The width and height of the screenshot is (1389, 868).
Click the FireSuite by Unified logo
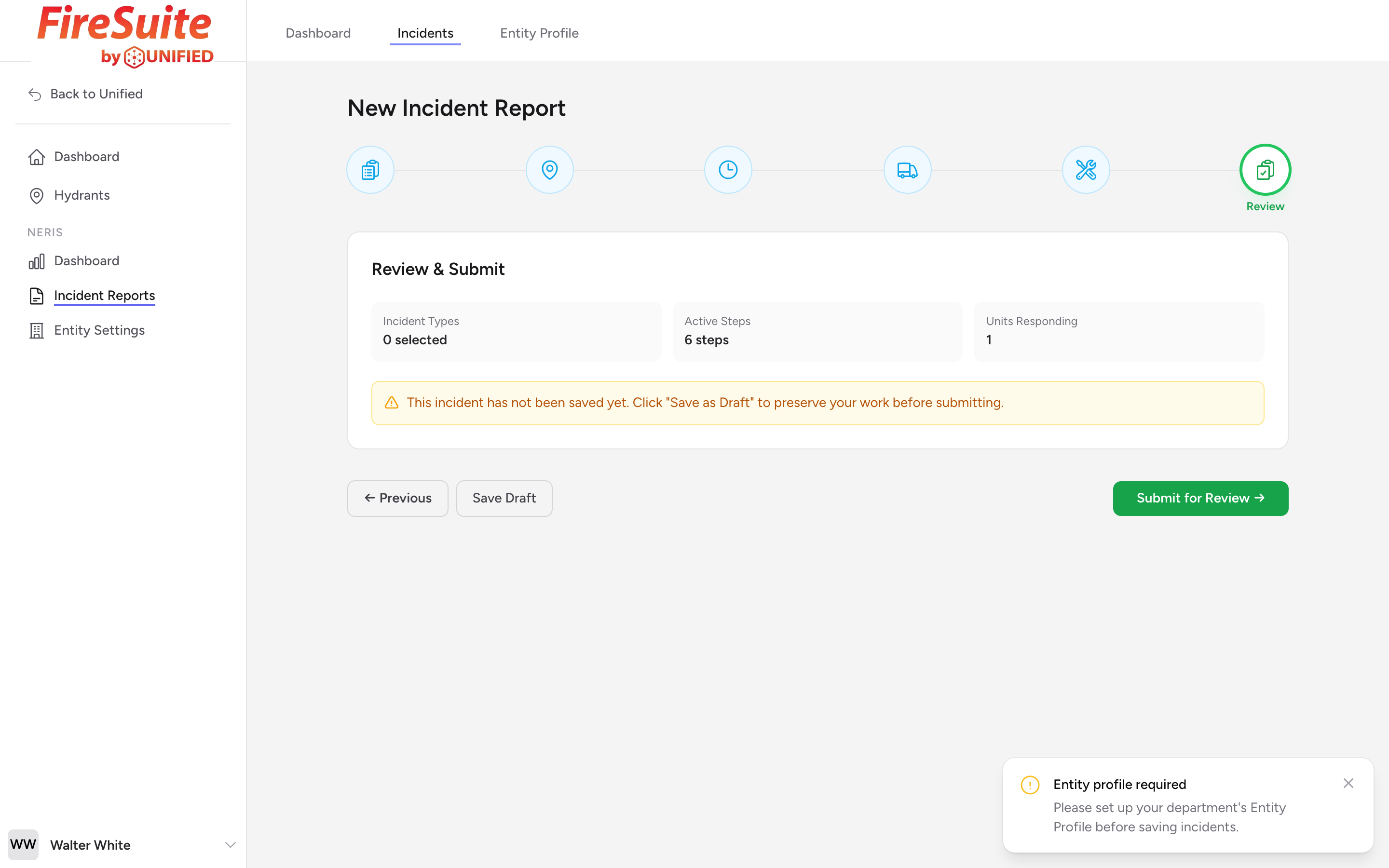coord(126,36)
